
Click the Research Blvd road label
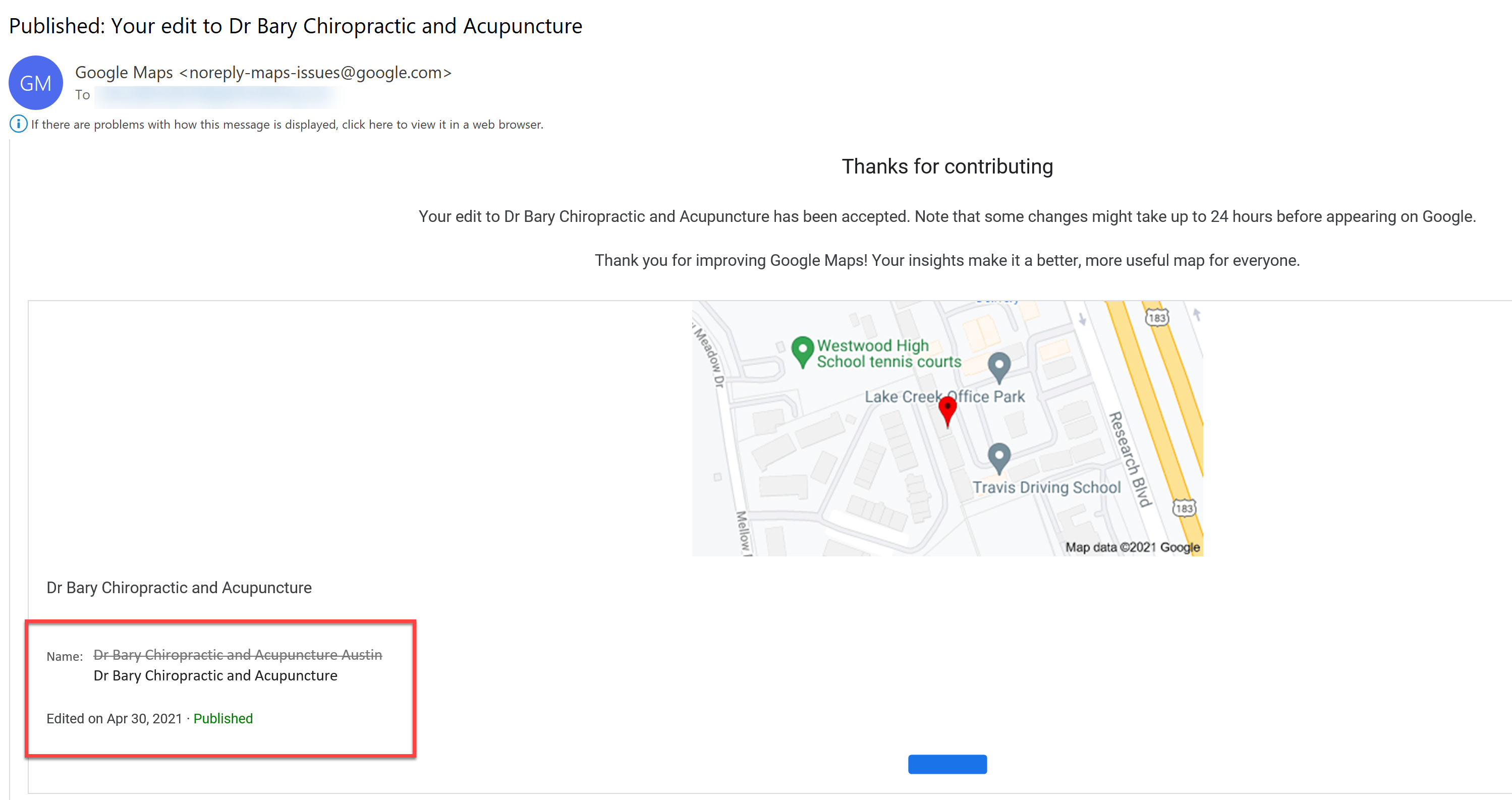click(1130, 459)
